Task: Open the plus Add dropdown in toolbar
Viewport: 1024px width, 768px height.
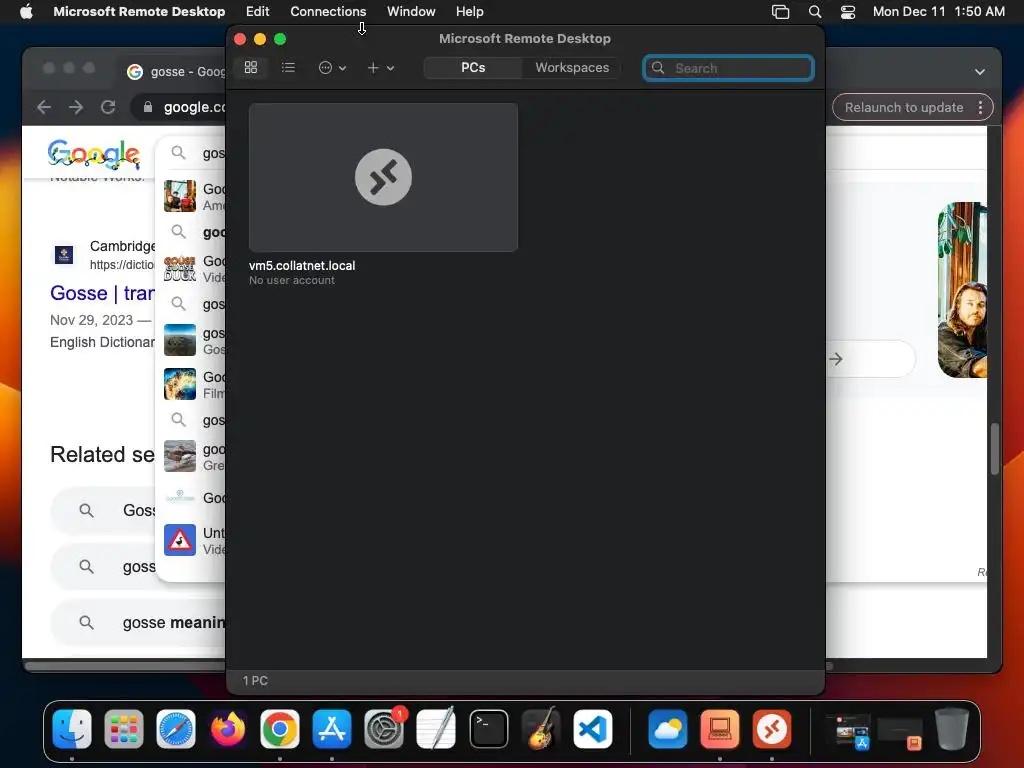Action: 380,67
